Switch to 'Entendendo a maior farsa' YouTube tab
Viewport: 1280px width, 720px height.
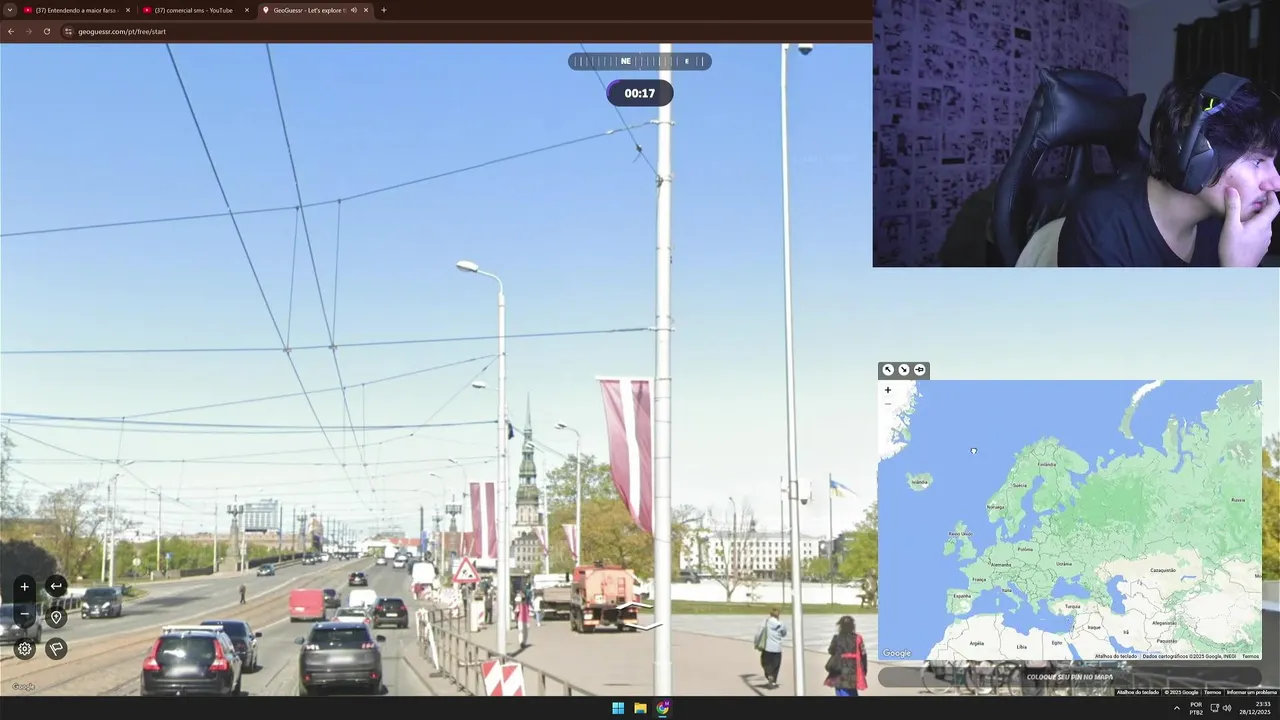point(77,10)
